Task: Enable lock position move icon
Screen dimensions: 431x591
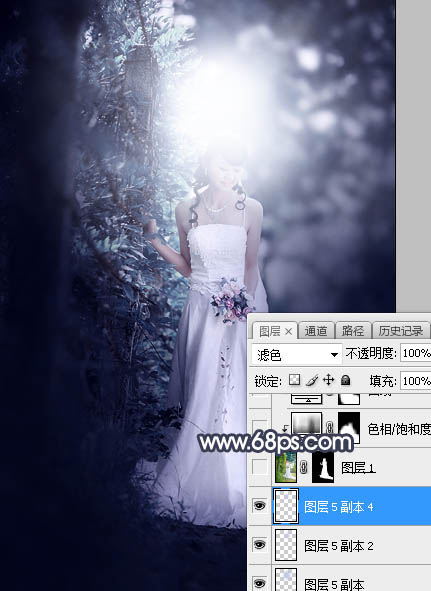Action: tap(329, 380)
